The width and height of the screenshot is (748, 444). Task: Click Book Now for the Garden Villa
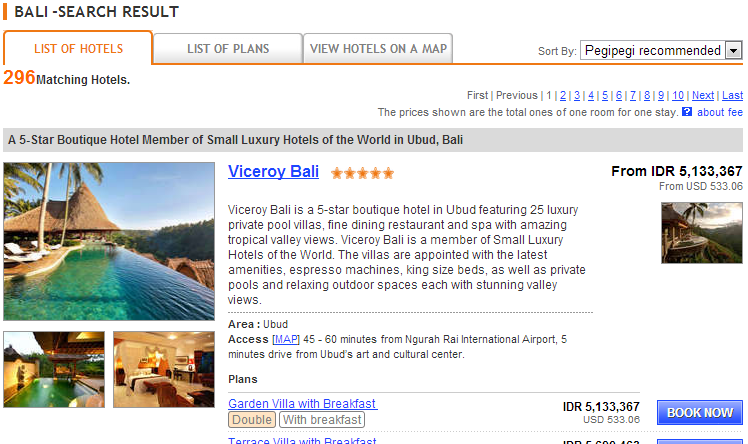tap(700, 413)
